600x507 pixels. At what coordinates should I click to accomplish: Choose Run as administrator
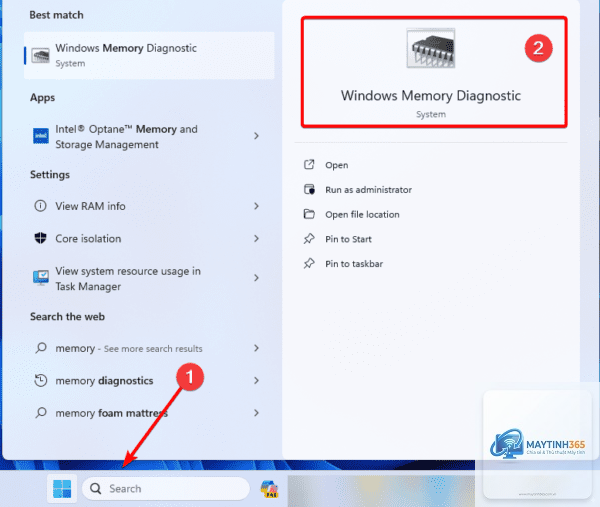[x=368, y=190]
